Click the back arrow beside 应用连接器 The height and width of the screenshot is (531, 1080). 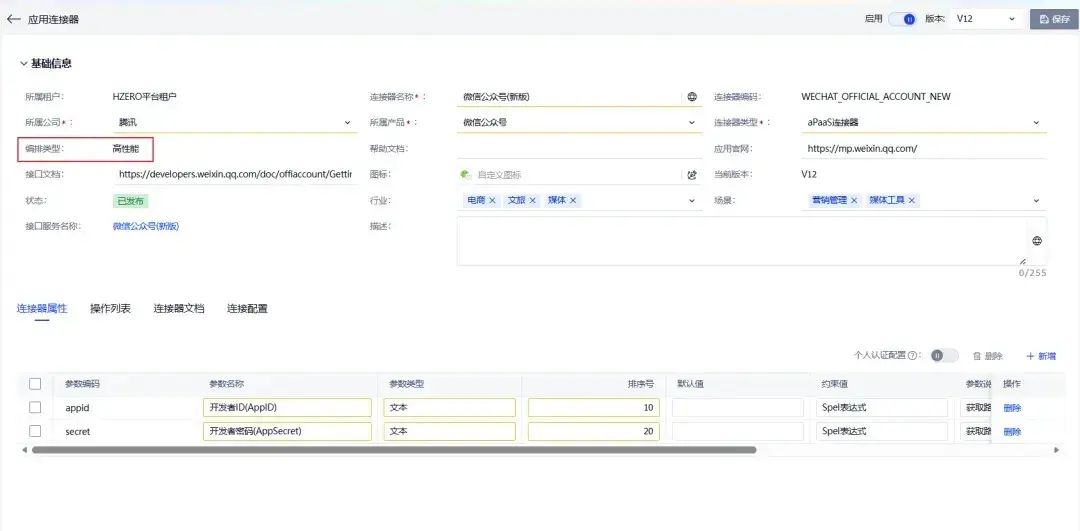(x=14, y=19)
